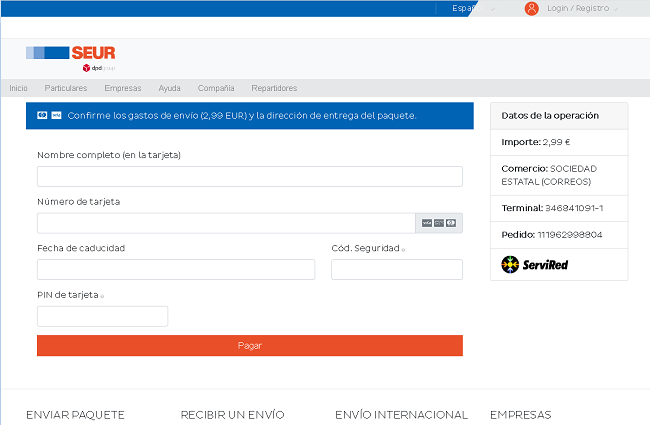650x425 pixels.
Task: Click the help dot beside PIN de tarjeta
Action: 103,296
